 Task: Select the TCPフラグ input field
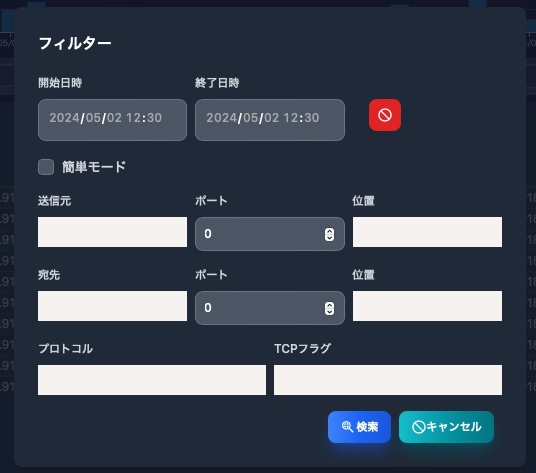388,380
